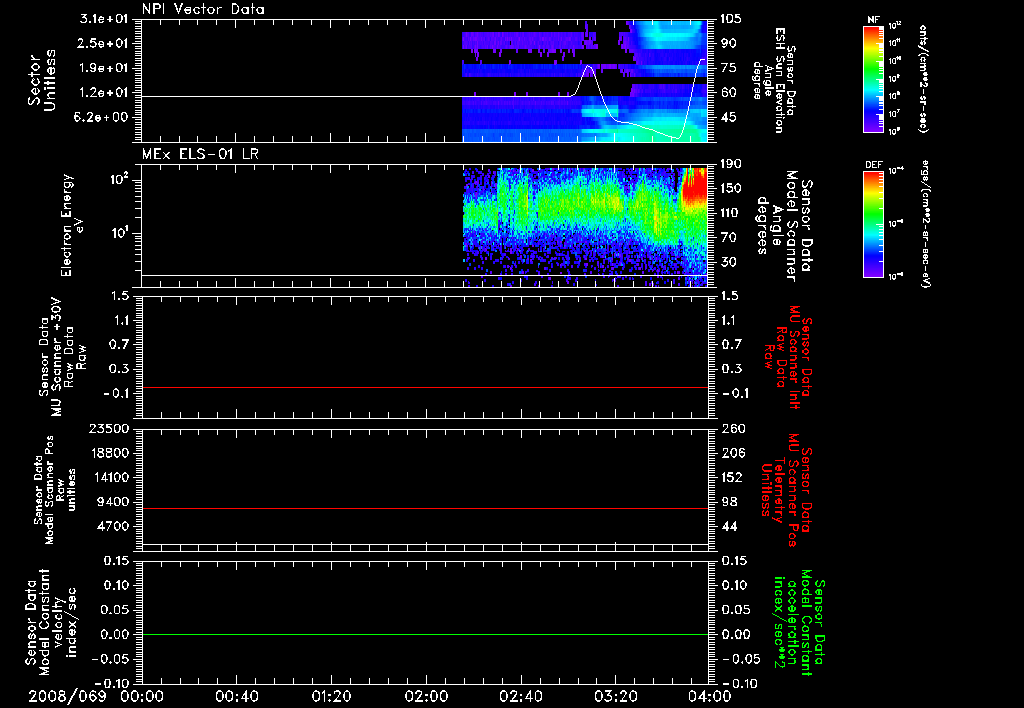
Task: Click the '2008/069' date label
Action: 67,696
